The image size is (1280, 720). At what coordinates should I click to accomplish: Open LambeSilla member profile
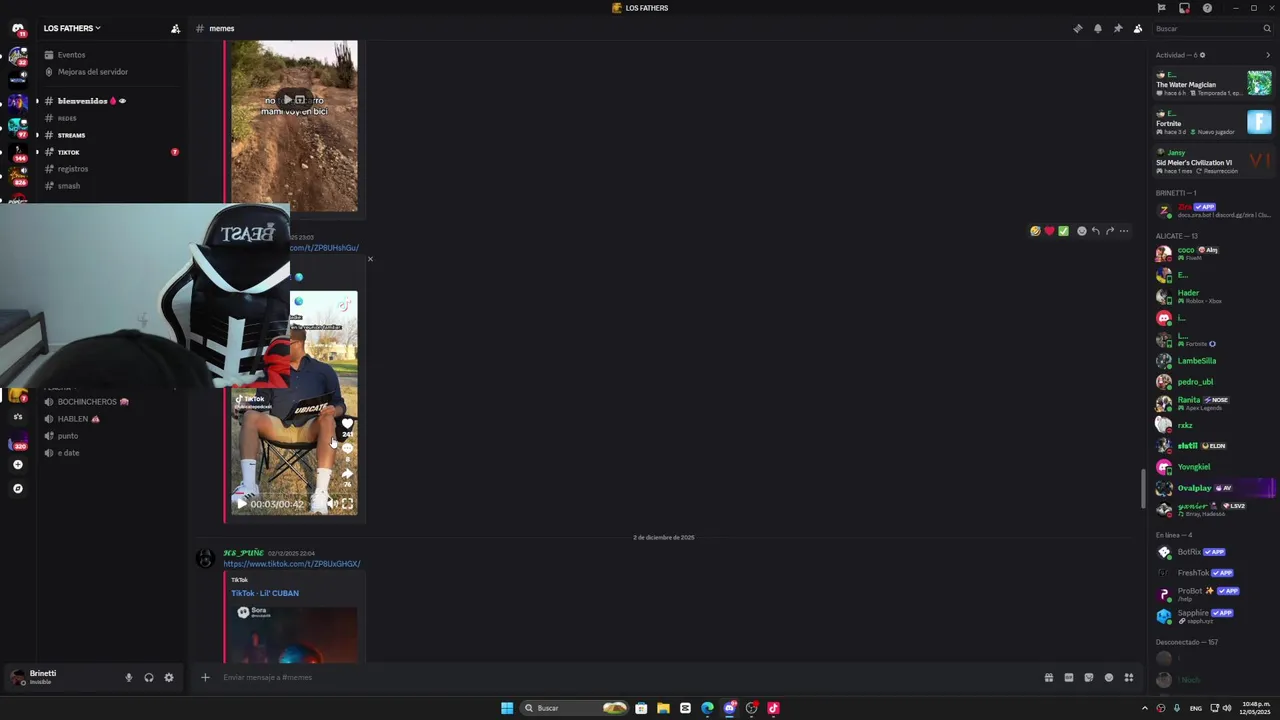1213,361
